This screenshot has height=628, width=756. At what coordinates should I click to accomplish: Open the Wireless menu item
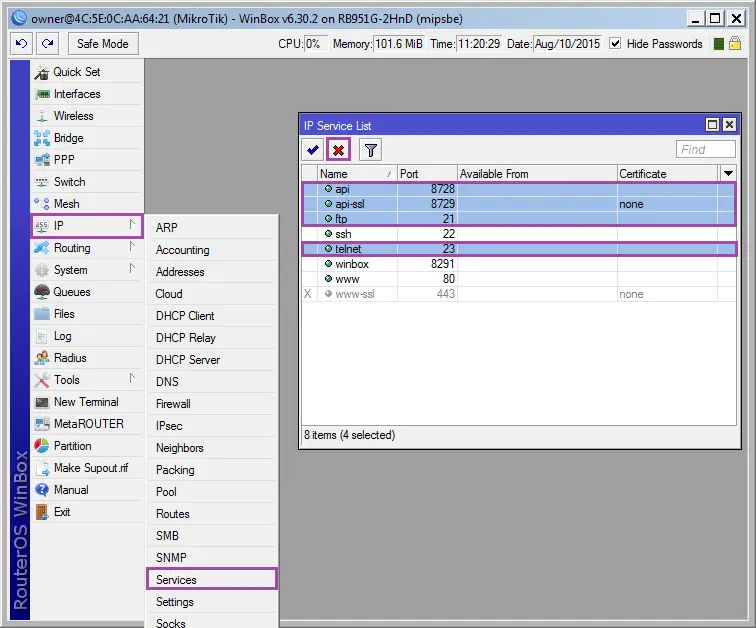(88, 116)
